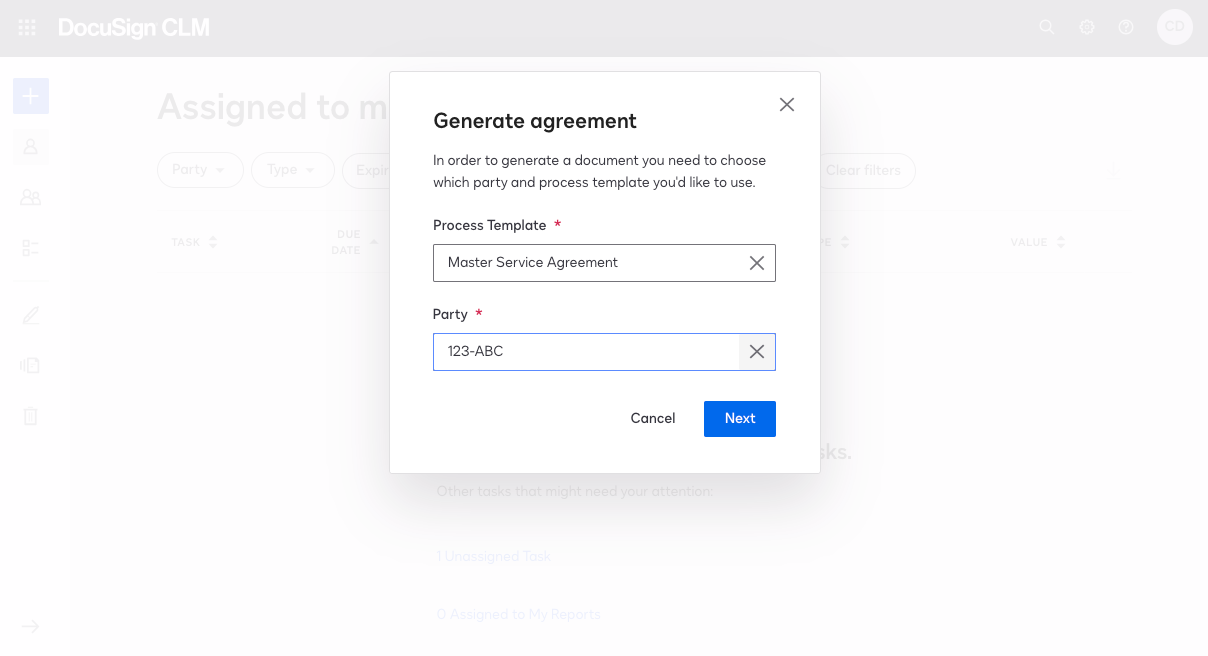Clear the Master Service Agreement selection
This screenshot has height=656, width=1208.
756,262
